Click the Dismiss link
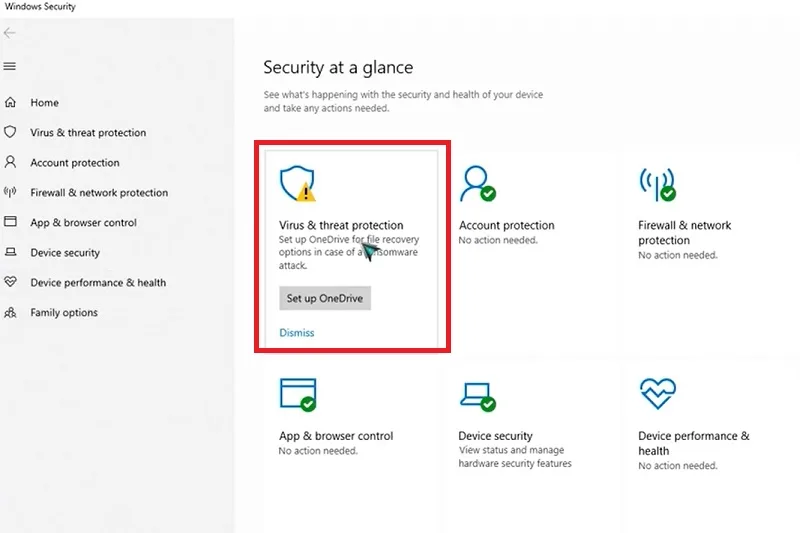 (297, 333)
